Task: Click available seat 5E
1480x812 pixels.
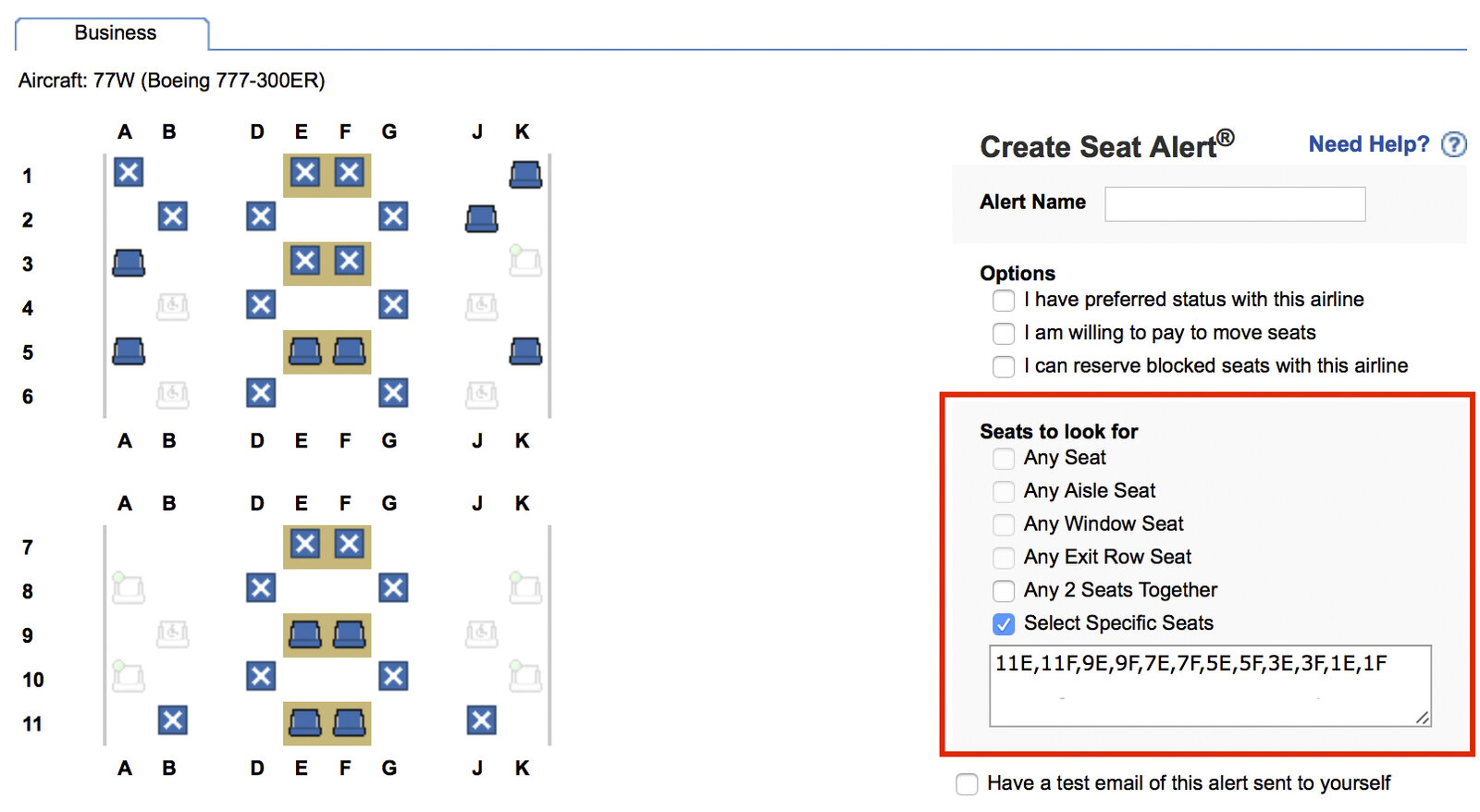Action: click(x=305, y=351)
